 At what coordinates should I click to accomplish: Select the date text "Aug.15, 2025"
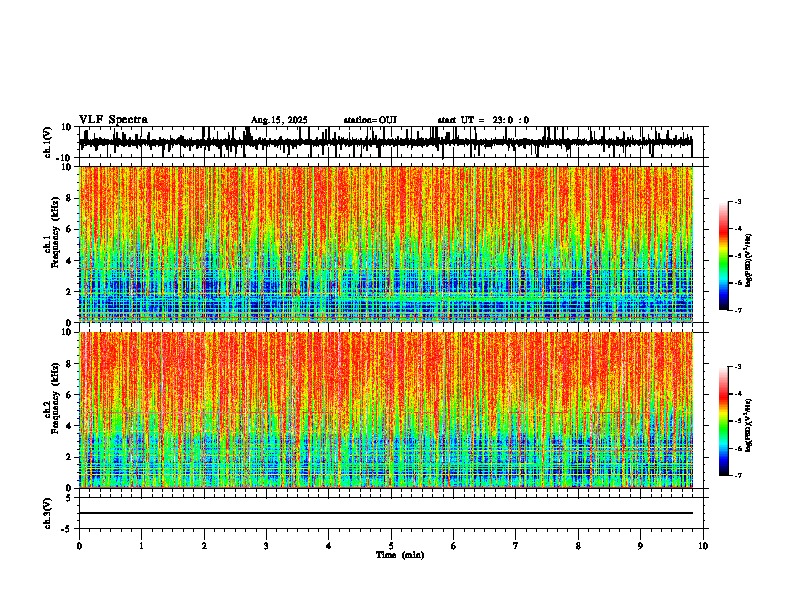[x=279, y=120]
